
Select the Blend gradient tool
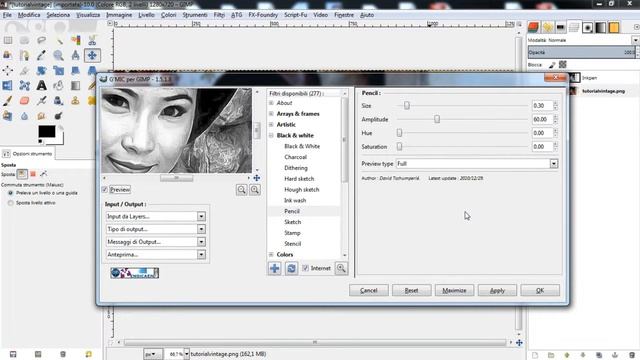76,85
